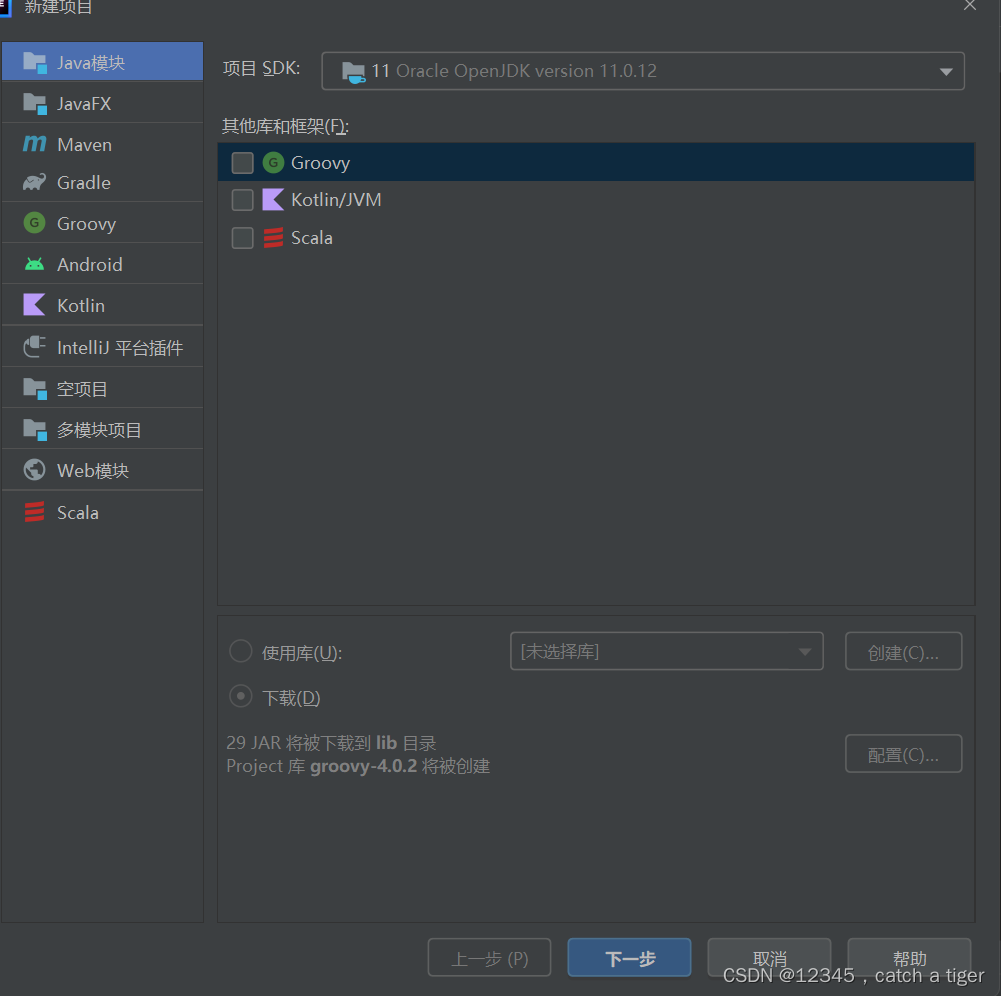Screen dimensions: 1001x996
Task: Open the 项目 SDK dropdown arrow
Action: coord(946,72)
